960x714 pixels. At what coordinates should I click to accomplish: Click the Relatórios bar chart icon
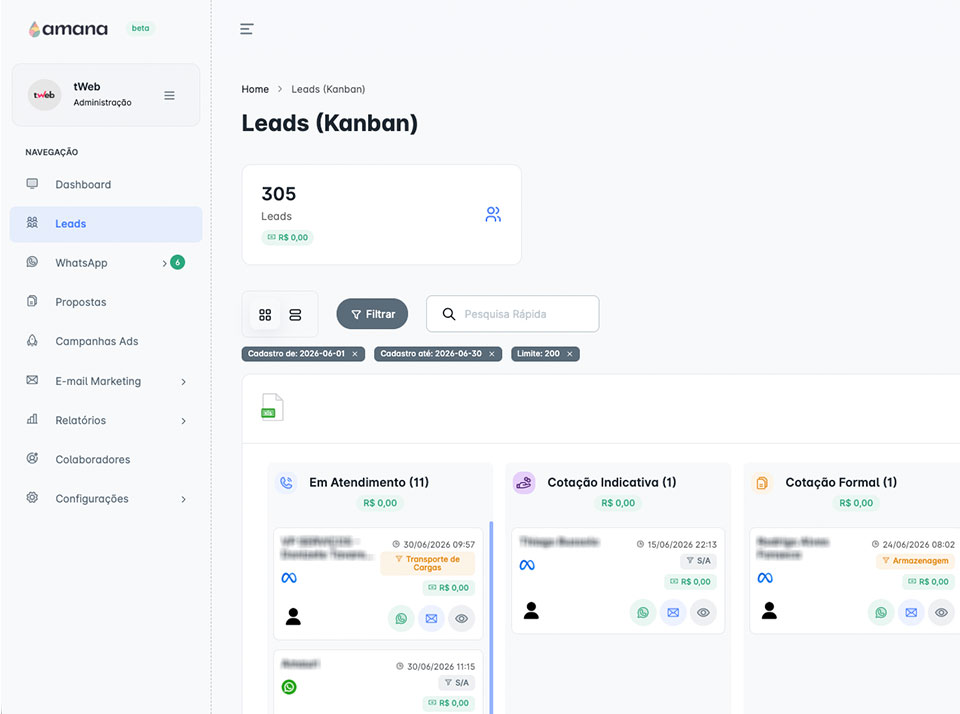[32, 419]
